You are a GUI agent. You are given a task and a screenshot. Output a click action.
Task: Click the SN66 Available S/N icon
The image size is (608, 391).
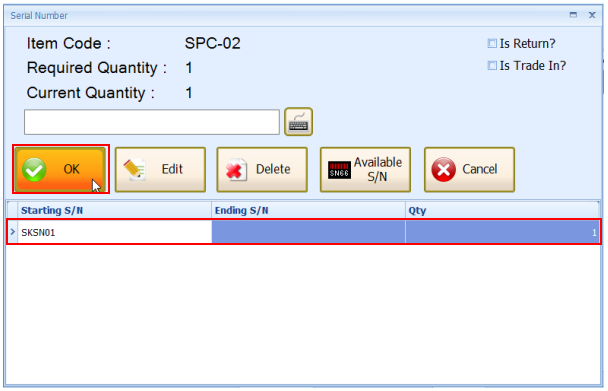[x=339, y=170]
